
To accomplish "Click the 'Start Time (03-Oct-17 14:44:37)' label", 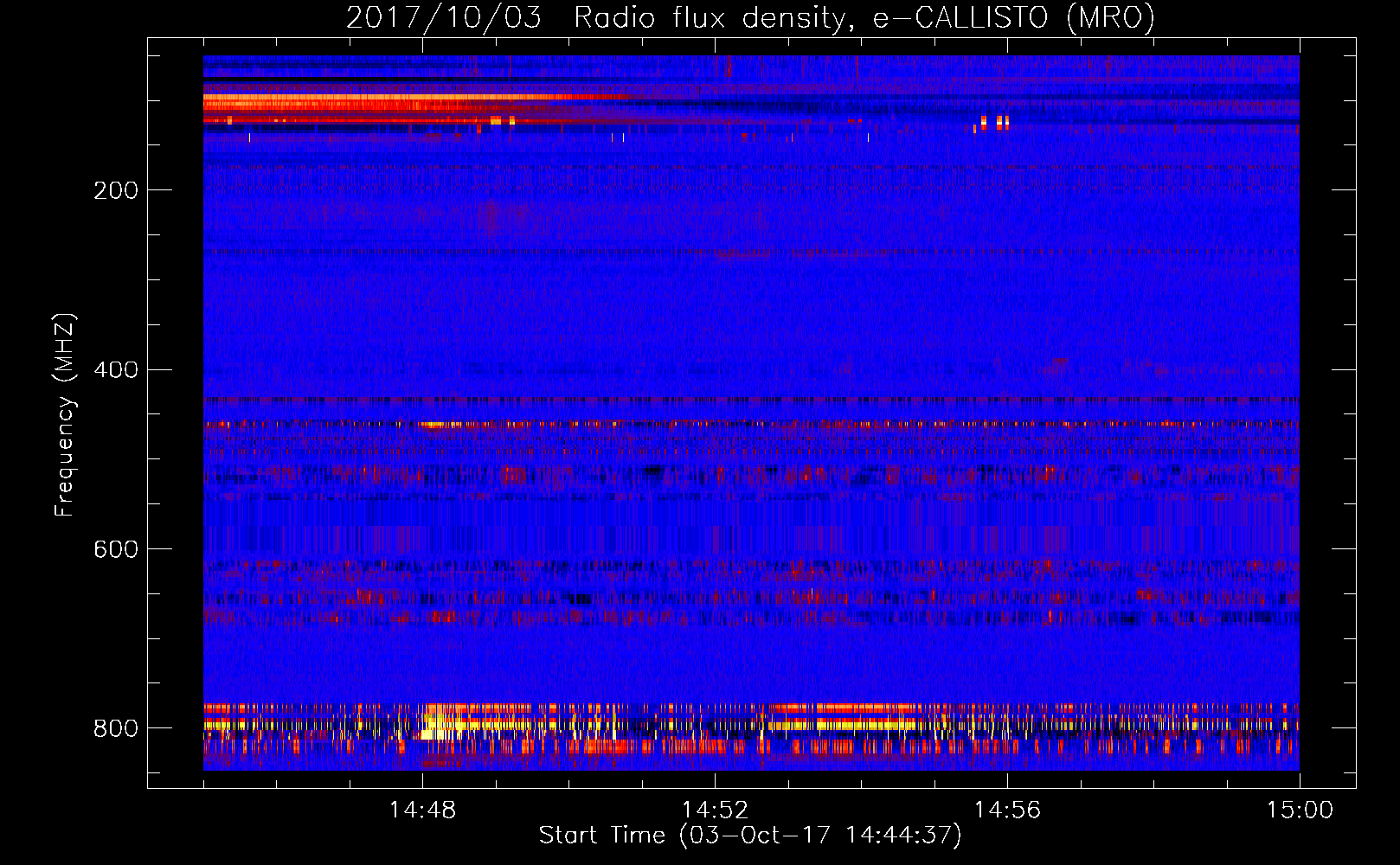I will pyautogui.click(x=750, y=836).
